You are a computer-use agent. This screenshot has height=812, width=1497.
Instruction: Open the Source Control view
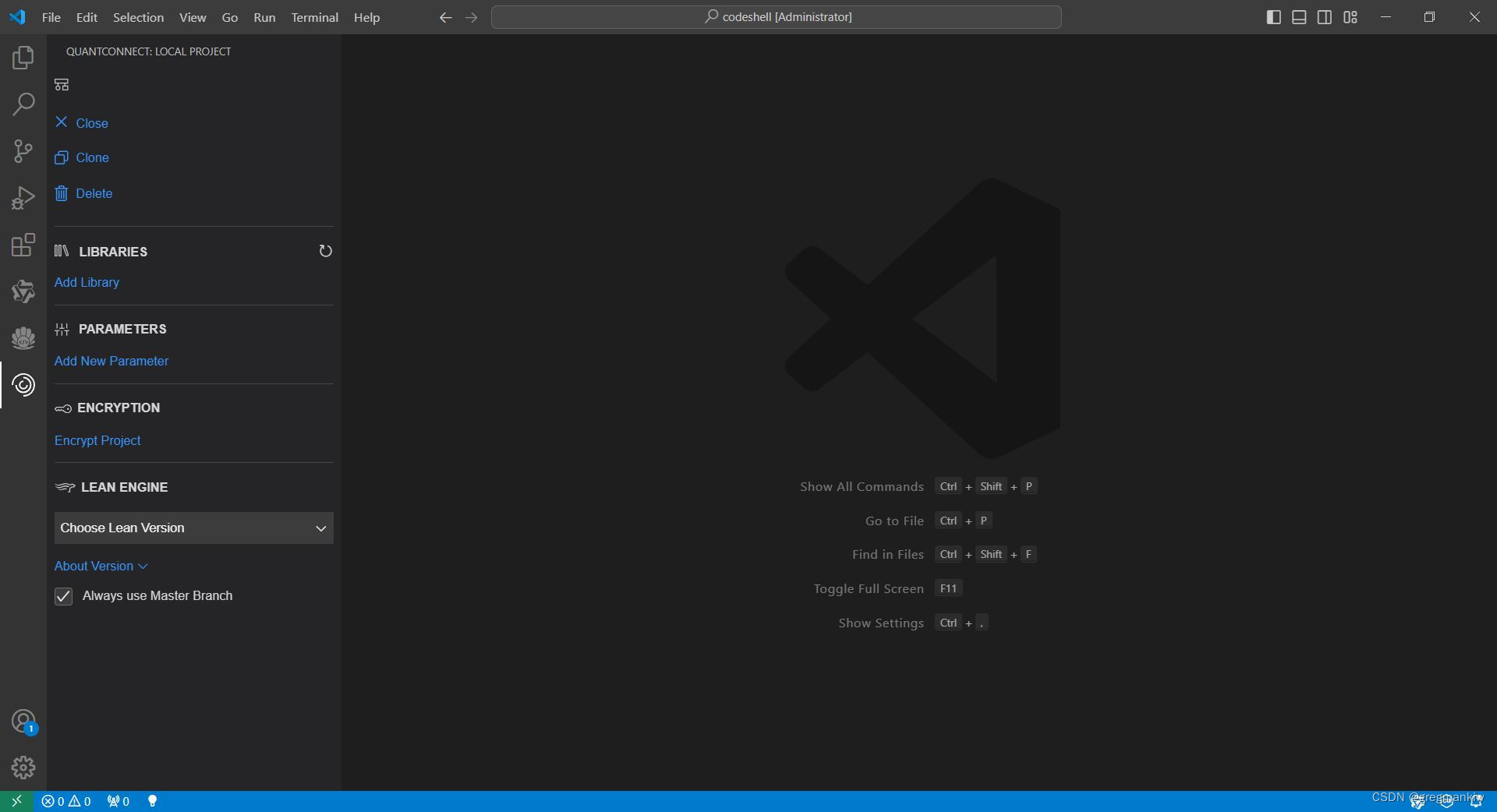click(x=23, y=151)
